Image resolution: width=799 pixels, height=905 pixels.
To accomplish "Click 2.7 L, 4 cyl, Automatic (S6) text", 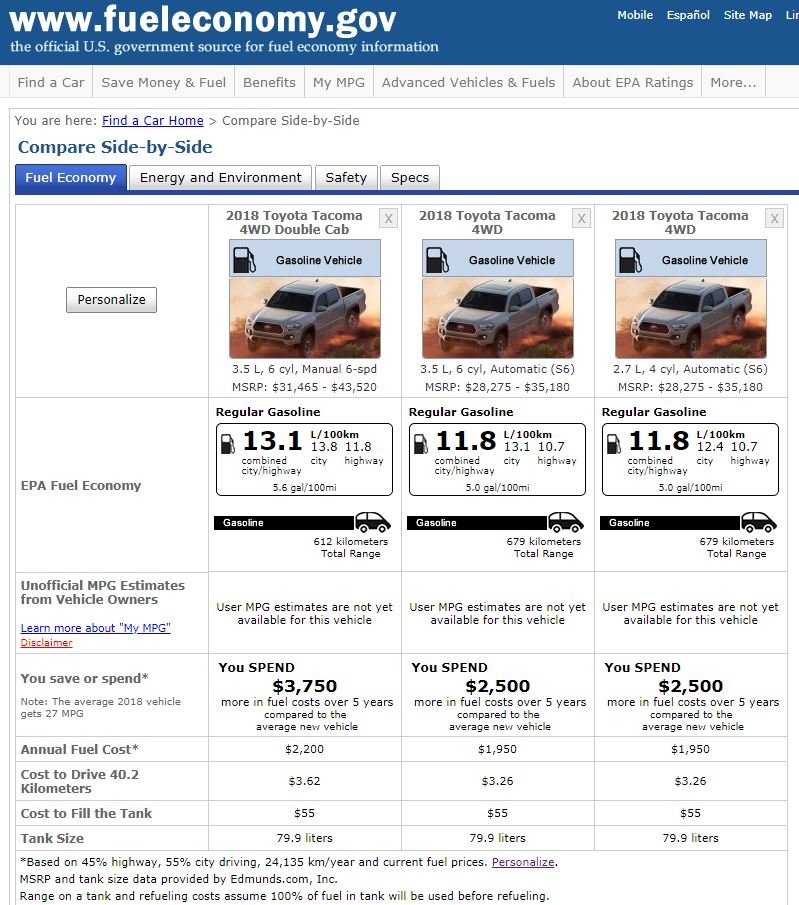I will 690,369.
